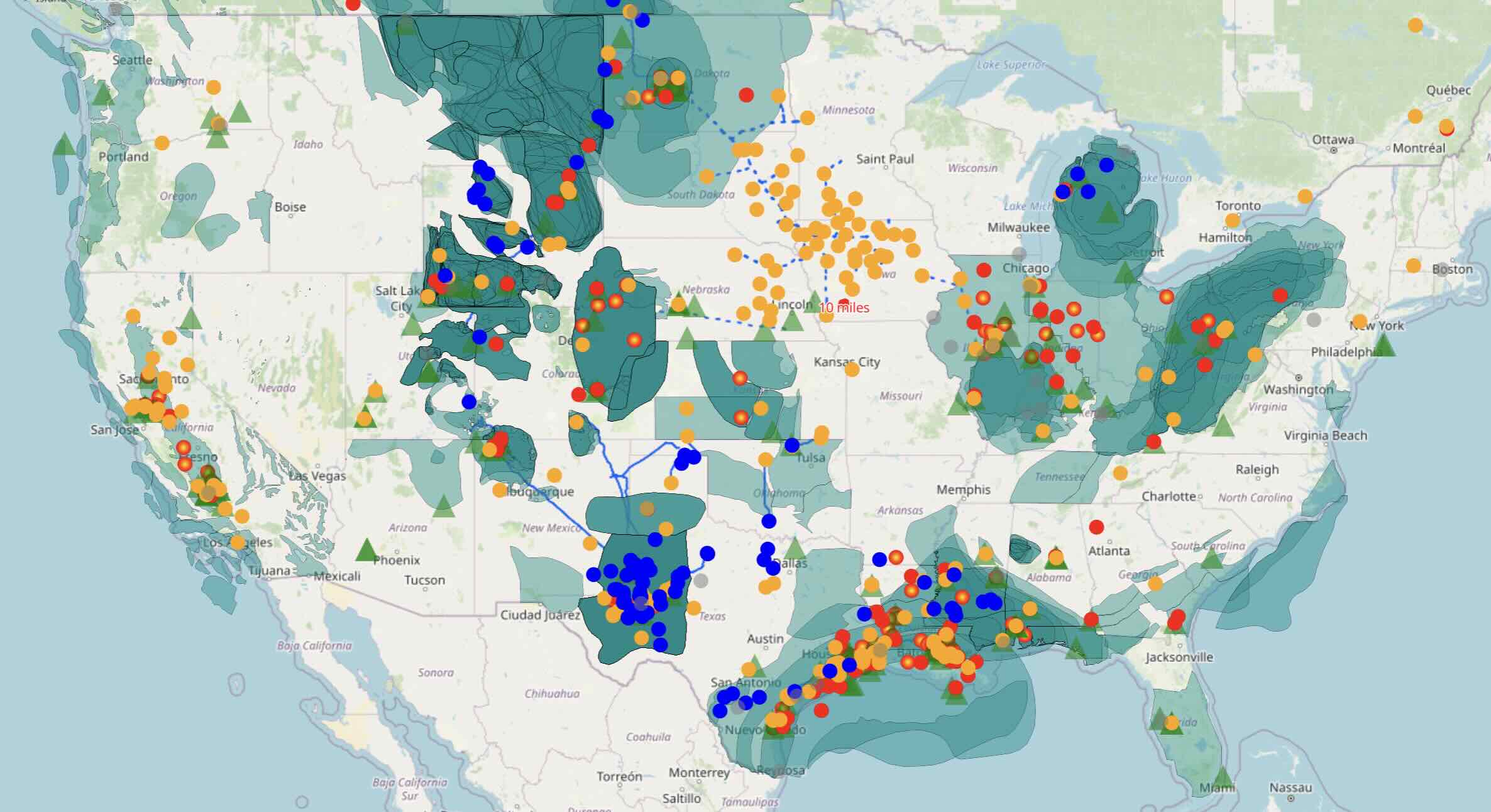1491x812 pixels.
Task: Select the orange marker in Washington state
Action: 213,87
